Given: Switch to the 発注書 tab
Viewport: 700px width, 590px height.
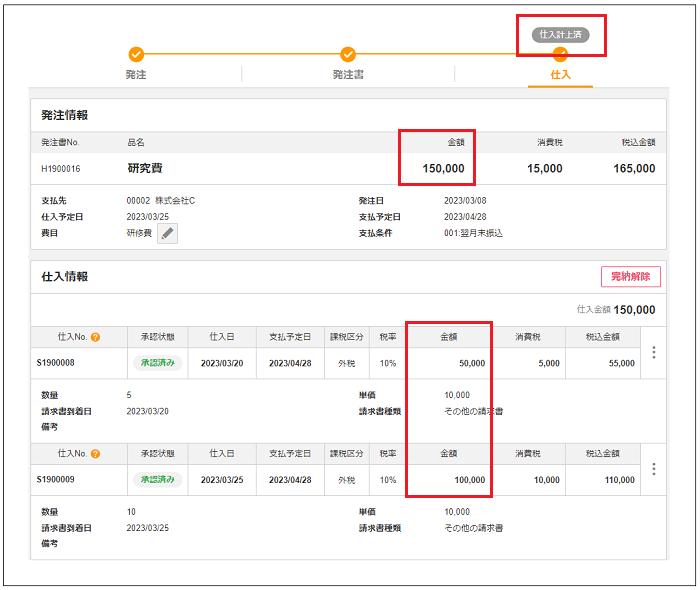Looking at the screenshot, I should [348, 75].
